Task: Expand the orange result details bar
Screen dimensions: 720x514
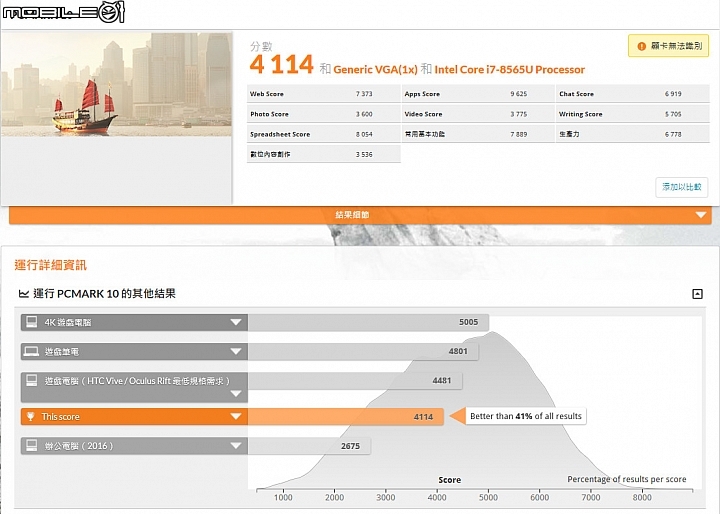Action: (360, 215)
